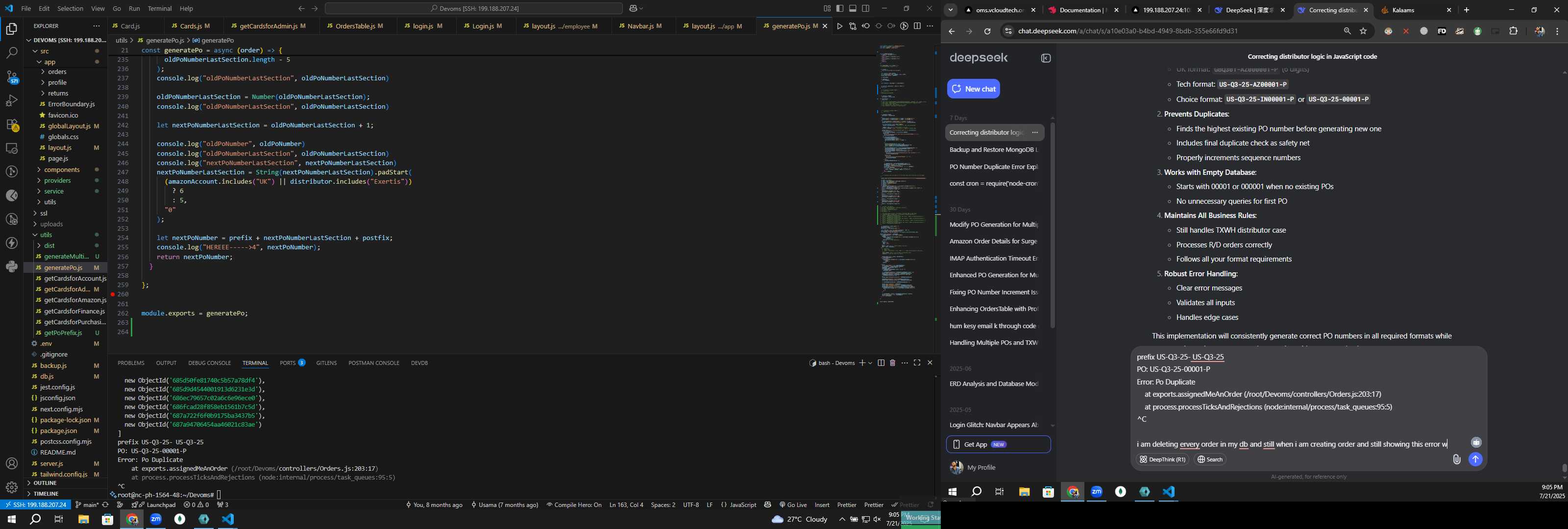Image resolution: width=1568 pixels, height=529 pixels.
Task: Bookmark this page with the star icon
Action: 1364,31
